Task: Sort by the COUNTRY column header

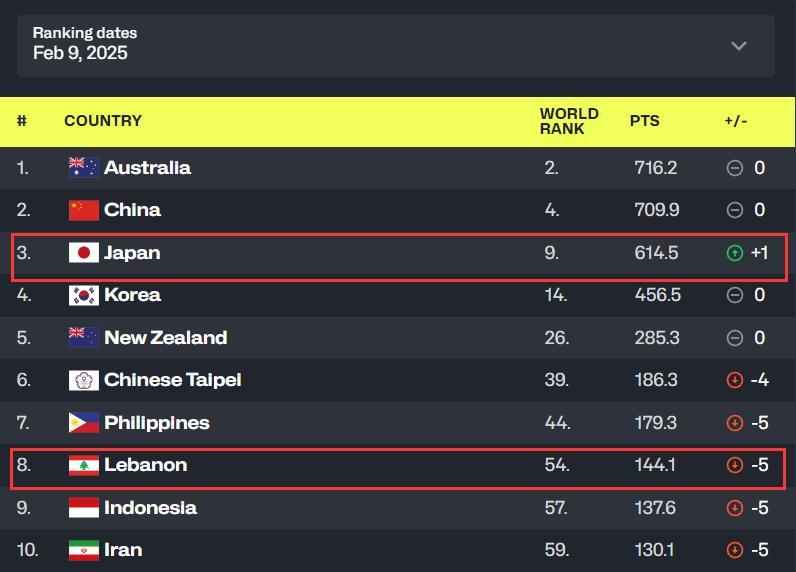Action: pyautogui.click(x=103, y=121)
